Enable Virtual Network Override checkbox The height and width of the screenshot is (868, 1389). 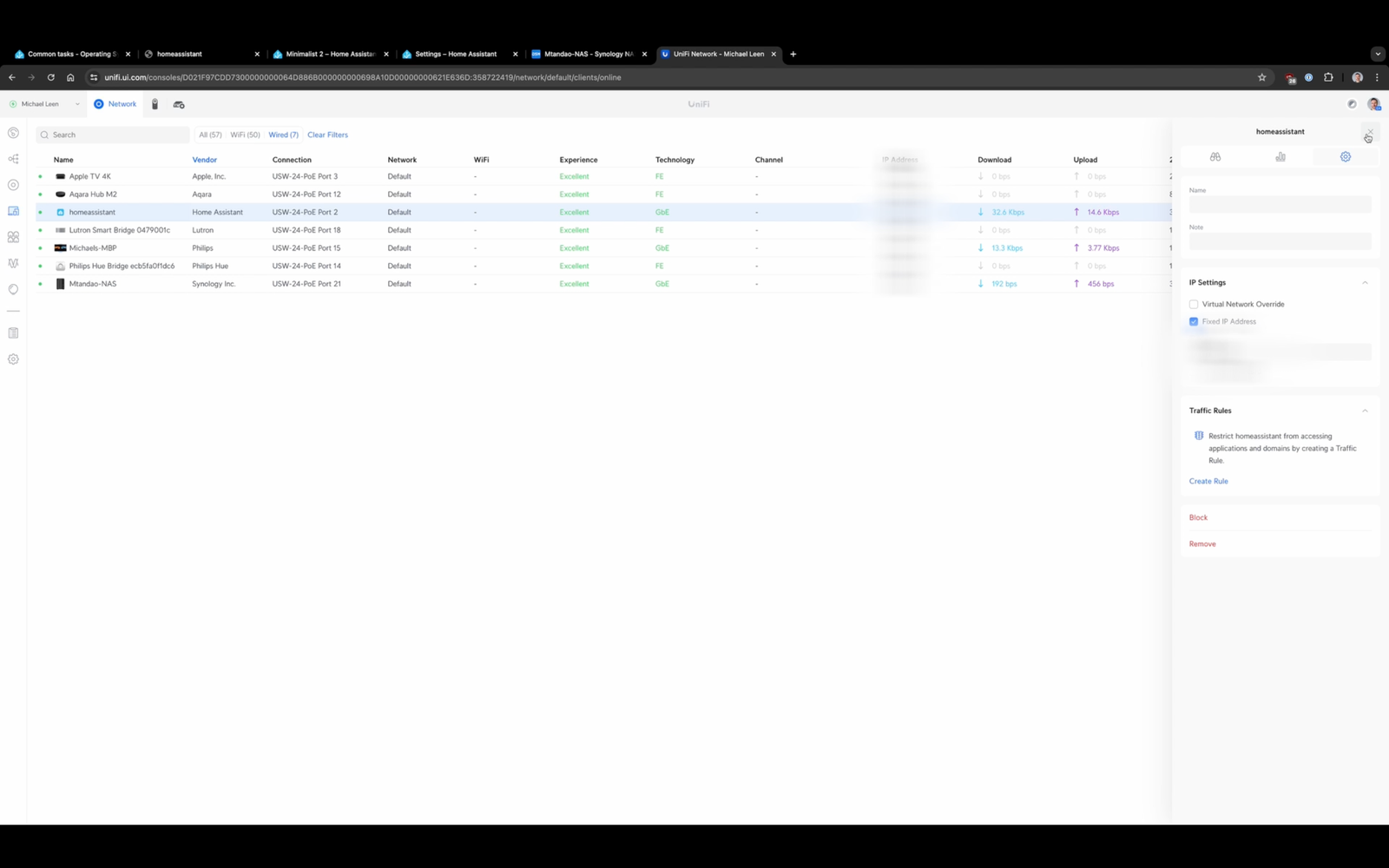tap(1194, 305)
